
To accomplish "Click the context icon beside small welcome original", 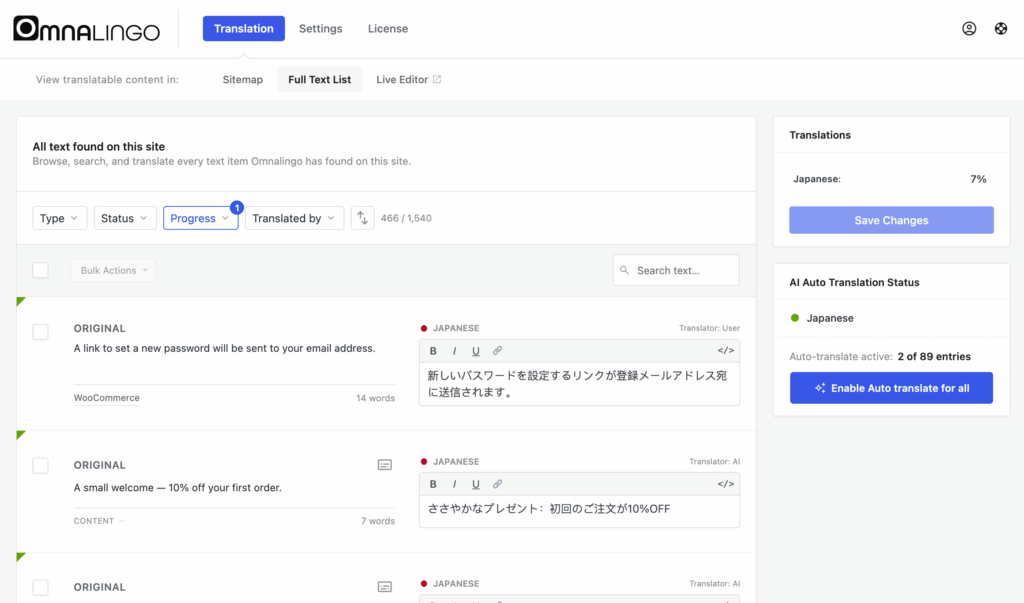I will click(x=385, y=465).
